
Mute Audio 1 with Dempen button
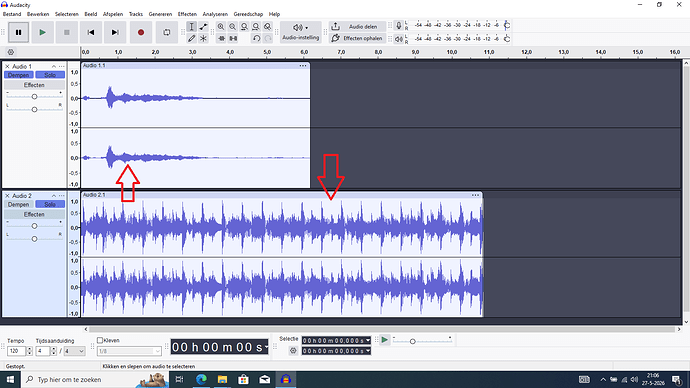tap(18, 75)
